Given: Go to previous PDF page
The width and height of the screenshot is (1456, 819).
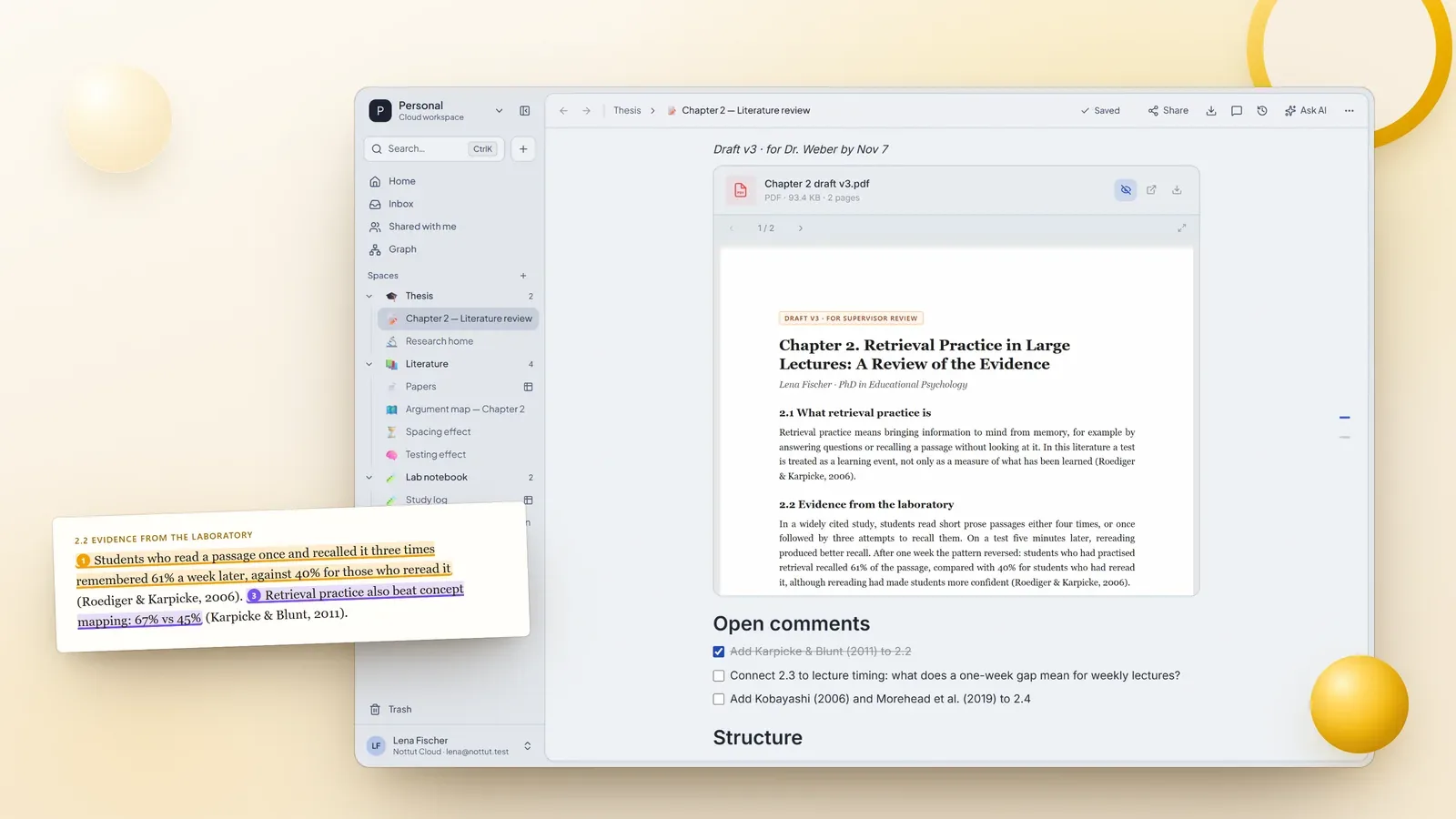Looking at the screenshot, I should [732, 228].
